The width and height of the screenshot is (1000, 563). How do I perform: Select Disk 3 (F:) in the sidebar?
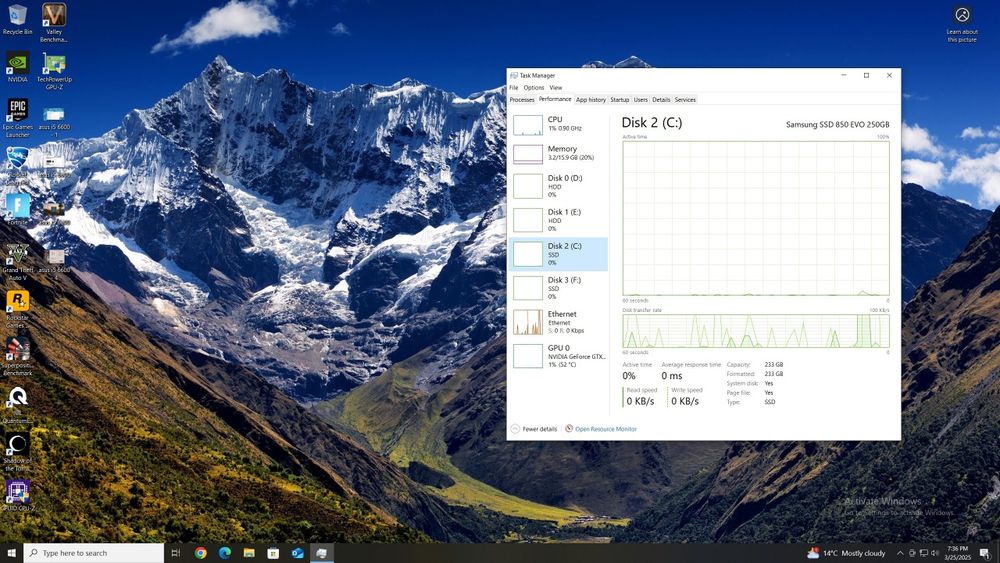click(x=558, y=288)
